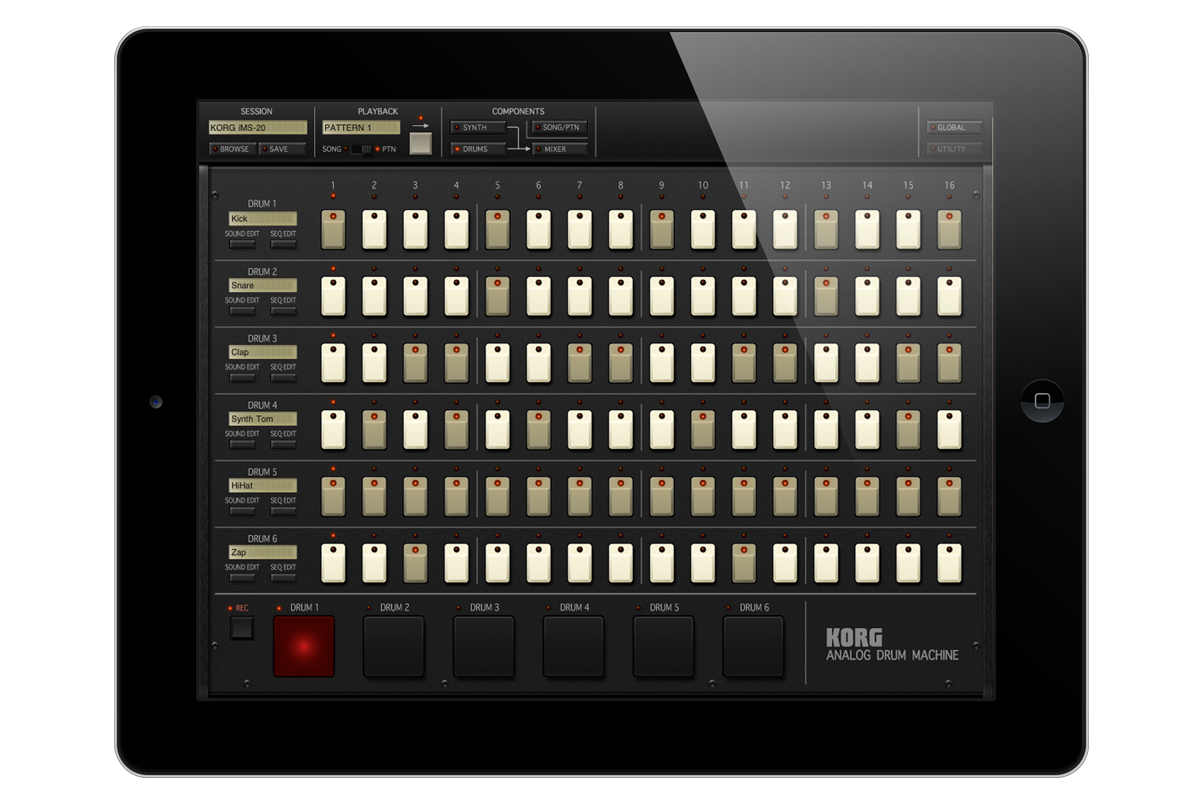Open the Clap sound selector for Drum 3

[263, 352]
